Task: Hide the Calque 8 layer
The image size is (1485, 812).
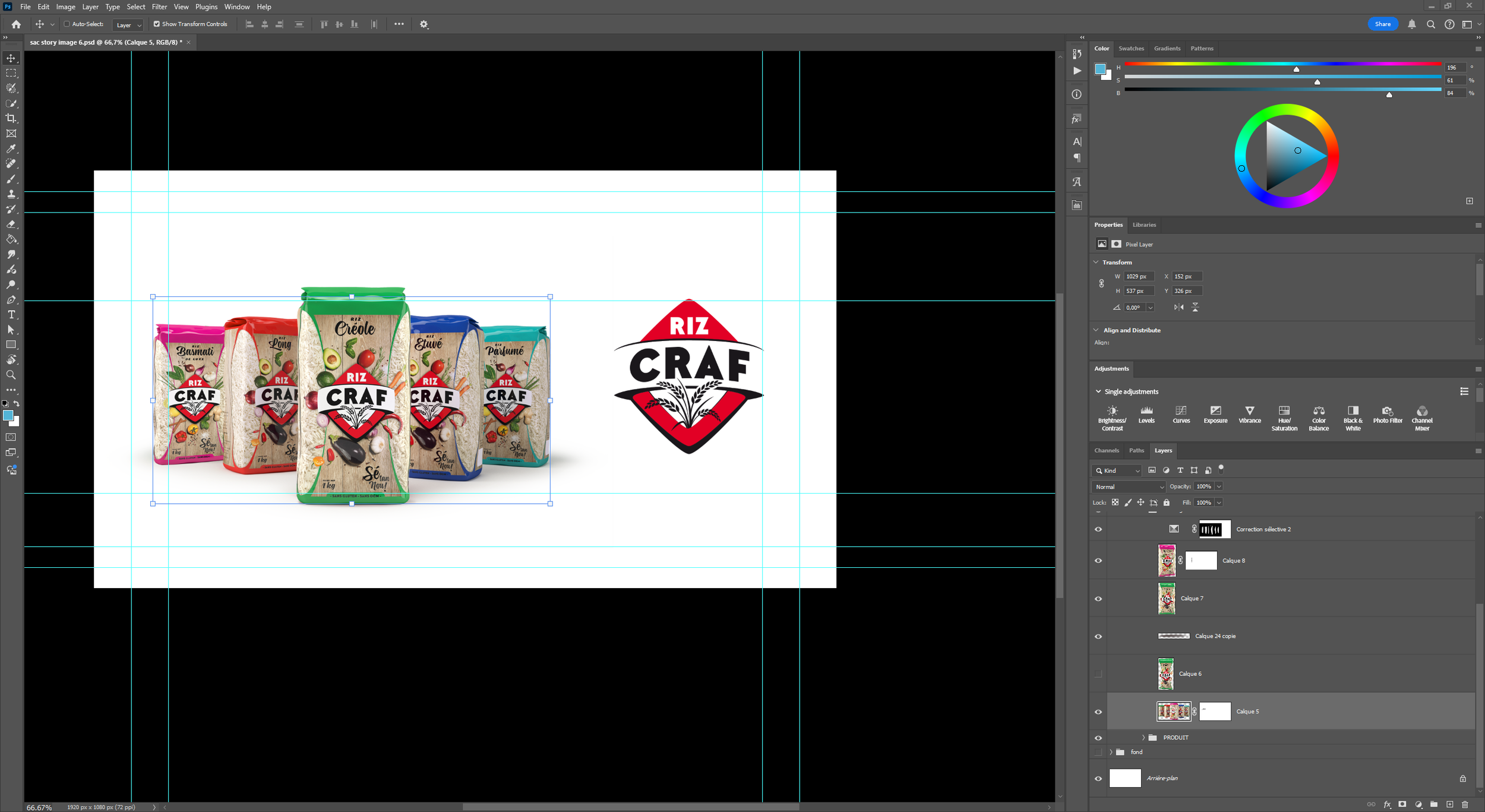Action: 1098,561
